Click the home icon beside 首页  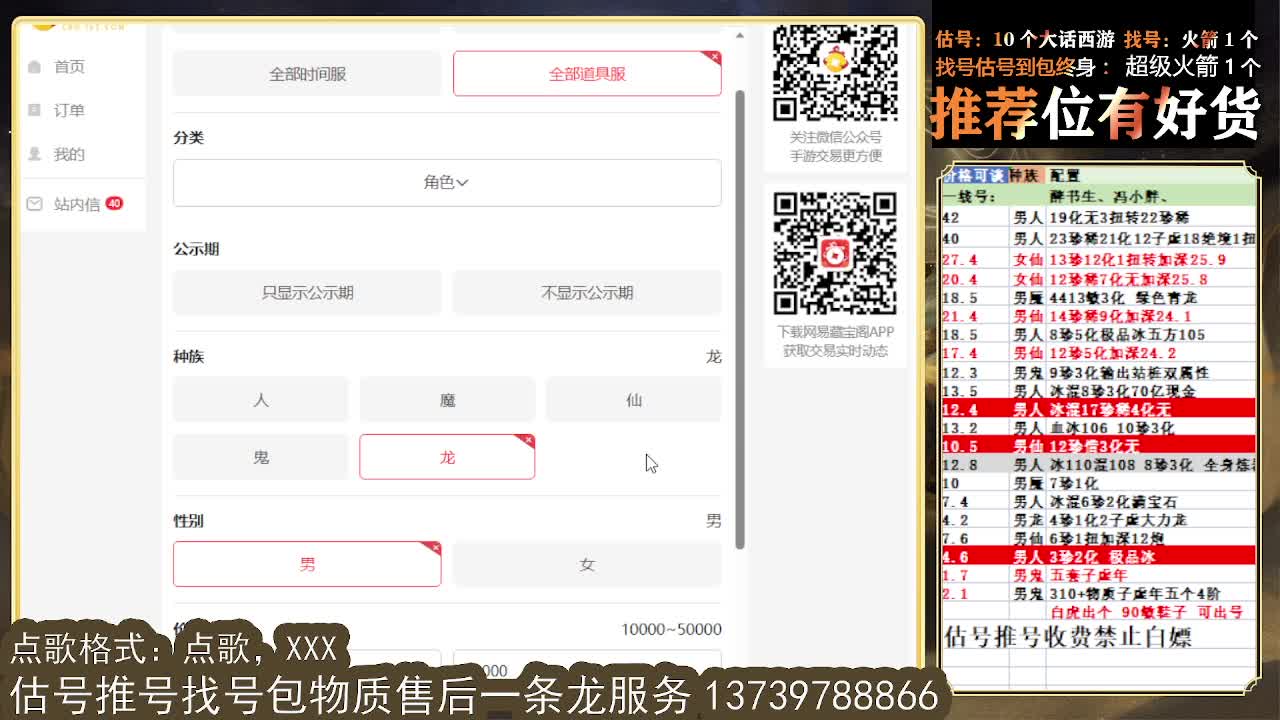(x=35, y=66)
